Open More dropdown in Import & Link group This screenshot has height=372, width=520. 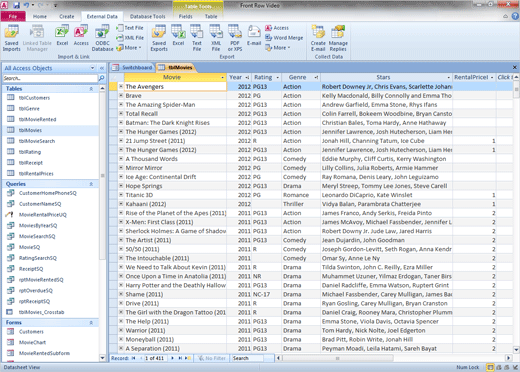tap(129, 48)
